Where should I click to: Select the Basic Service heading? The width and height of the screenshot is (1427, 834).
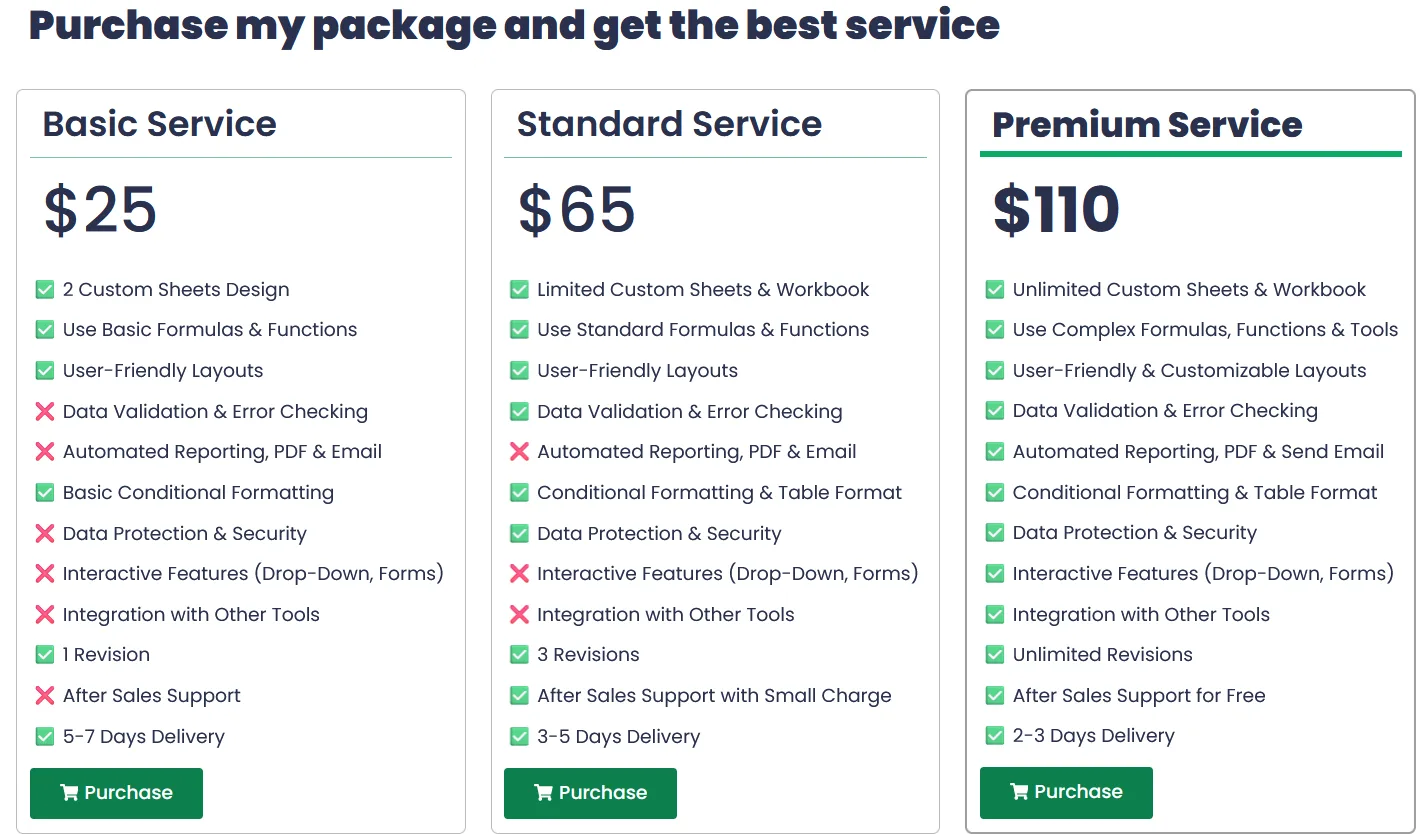coord(160,124)
